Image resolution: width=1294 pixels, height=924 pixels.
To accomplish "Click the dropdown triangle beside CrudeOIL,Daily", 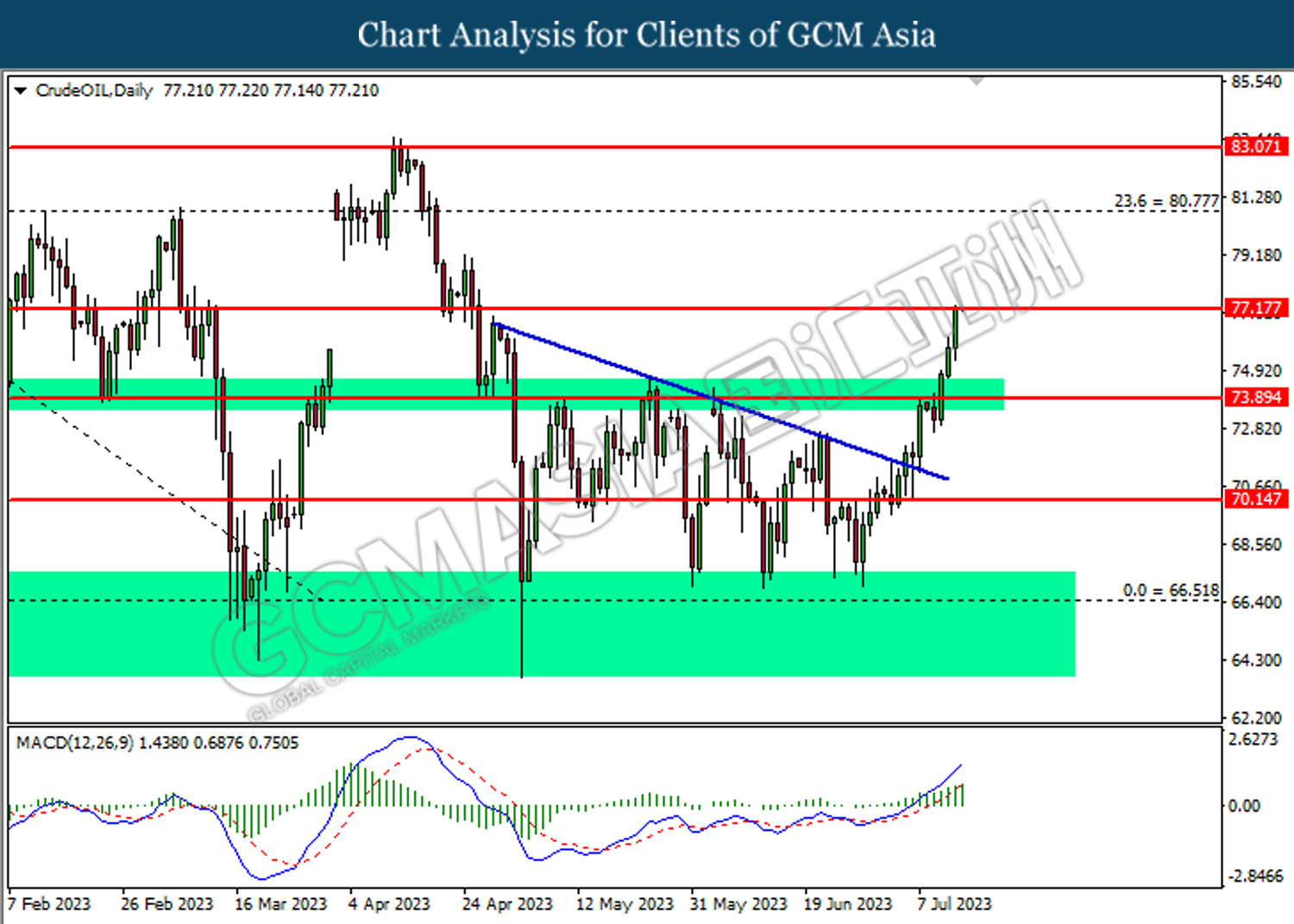I will tap(20, 91).
